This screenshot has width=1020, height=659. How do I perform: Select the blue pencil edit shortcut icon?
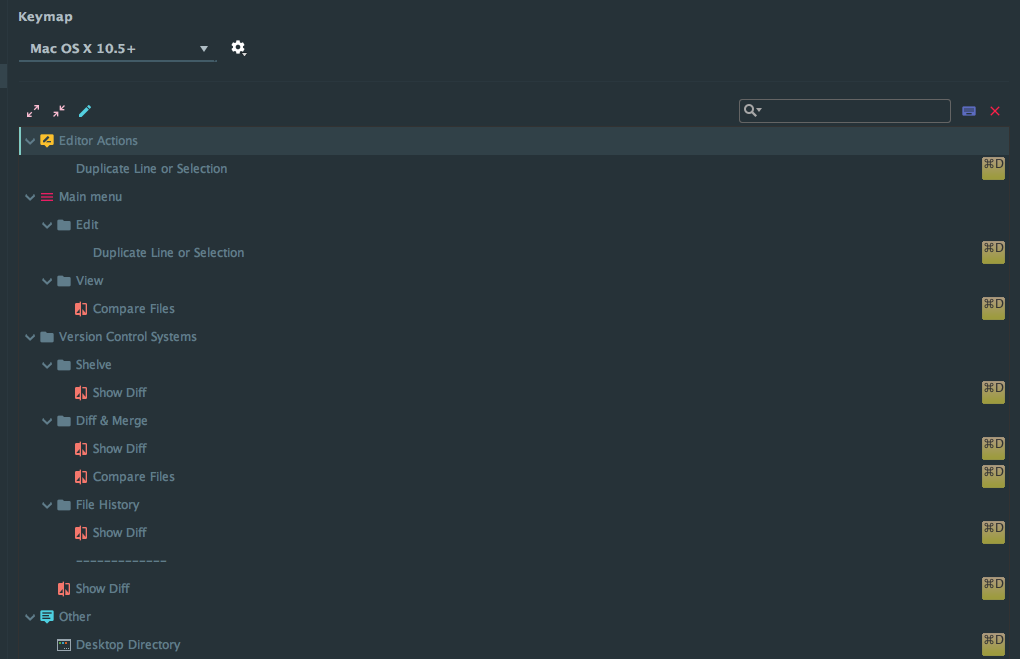pos(85,111)
